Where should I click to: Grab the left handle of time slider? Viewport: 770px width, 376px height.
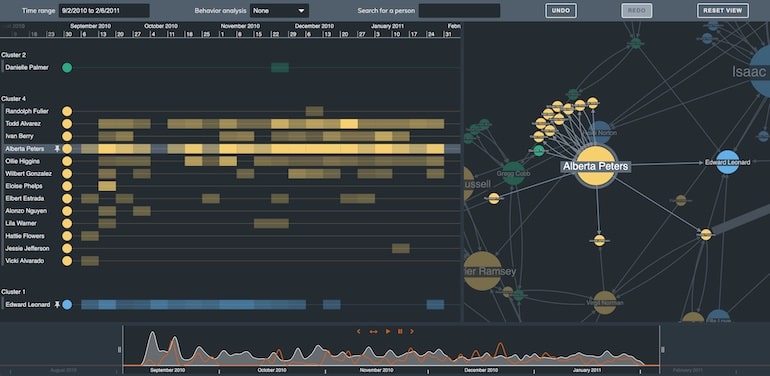pyautogui.click(x=119, y=349)
